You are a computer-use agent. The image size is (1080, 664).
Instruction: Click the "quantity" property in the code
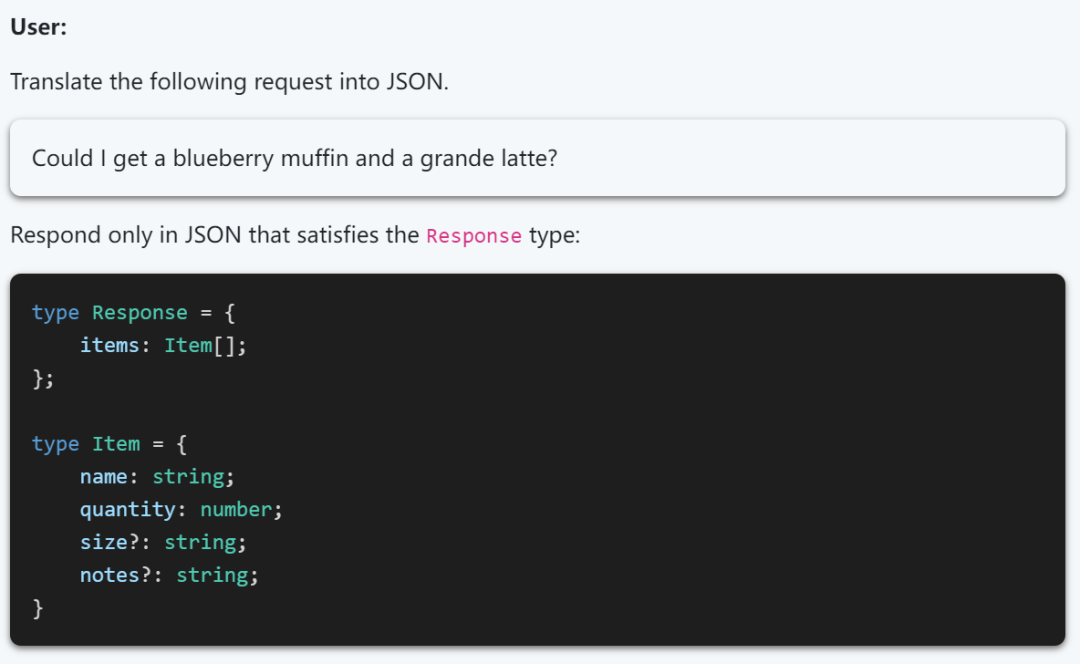coord(128,509)
